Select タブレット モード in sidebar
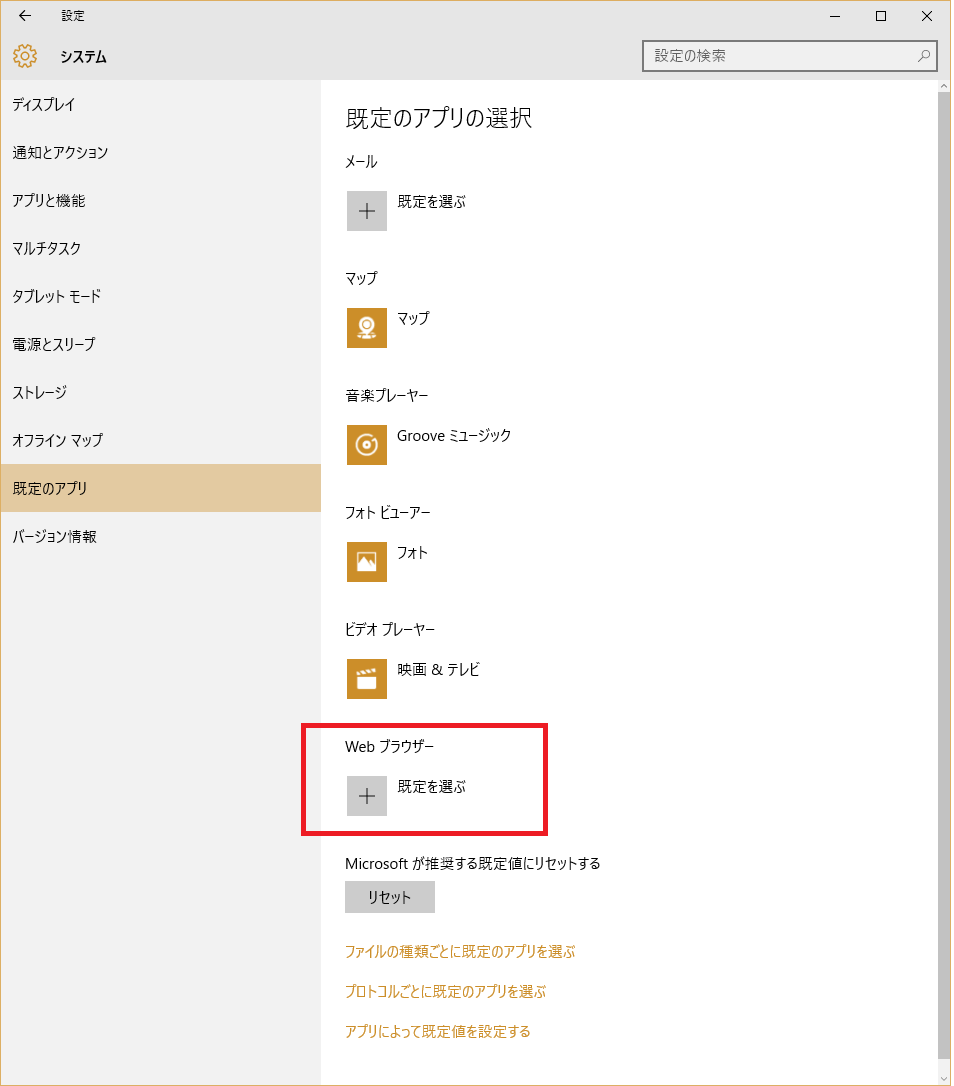 [x=161, y=296]
